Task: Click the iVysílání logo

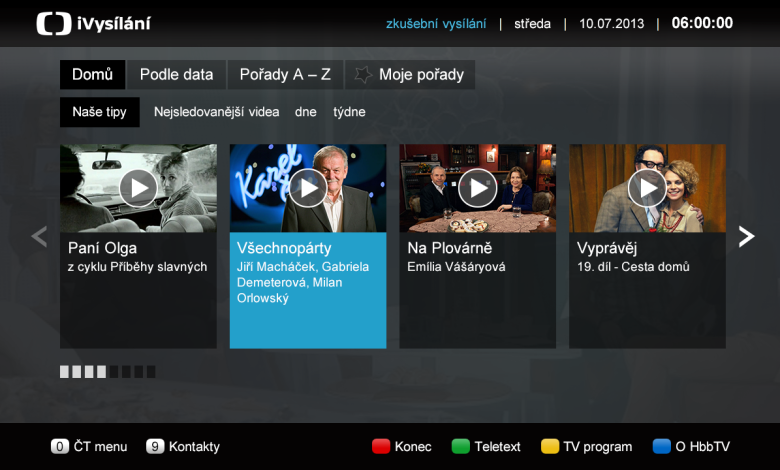Action: (93, 23)
